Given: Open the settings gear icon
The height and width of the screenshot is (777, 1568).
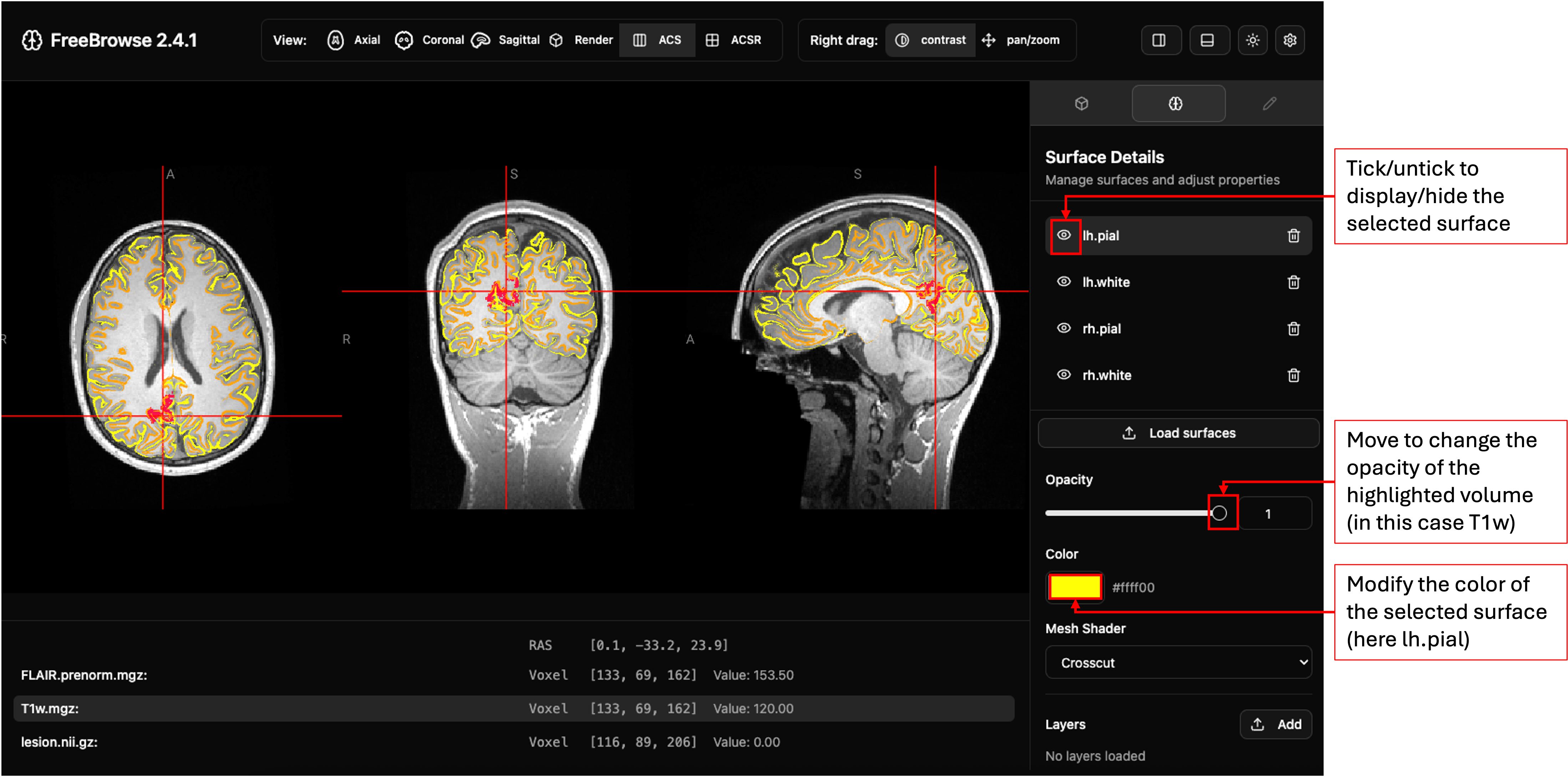Looking at the screenshot, I should [1290, 40].
